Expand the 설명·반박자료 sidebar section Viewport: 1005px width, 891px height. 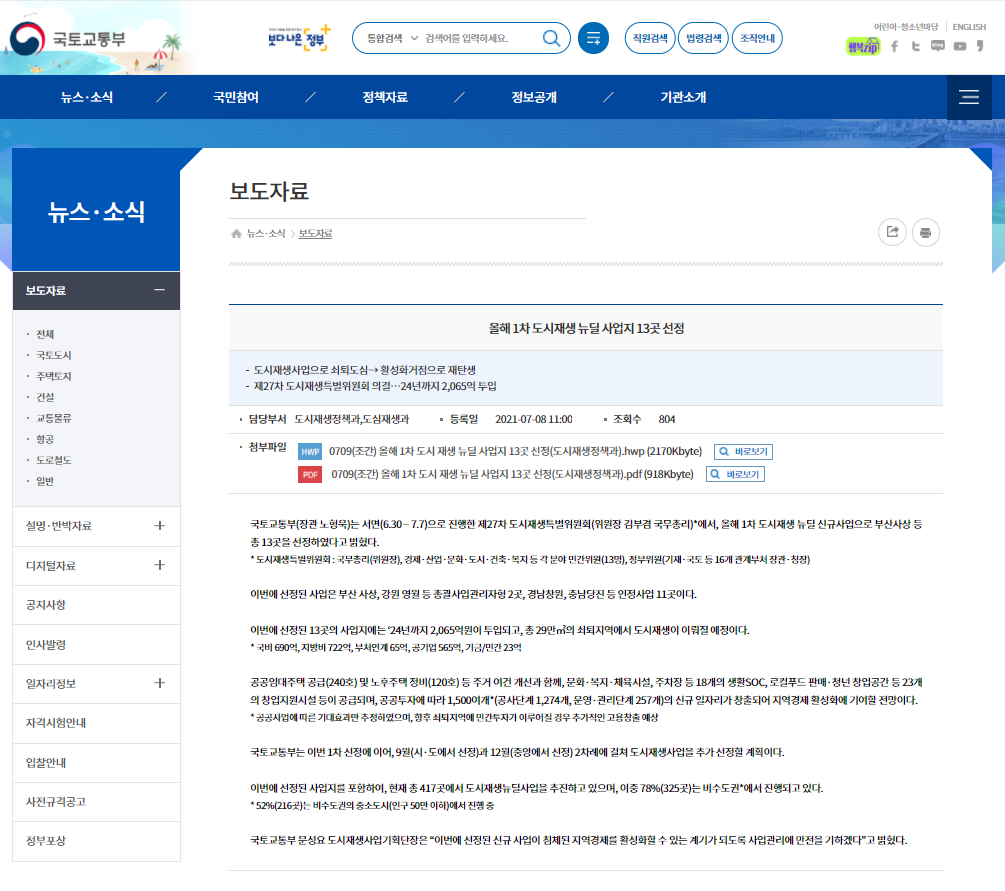click(x=159, y=525)
